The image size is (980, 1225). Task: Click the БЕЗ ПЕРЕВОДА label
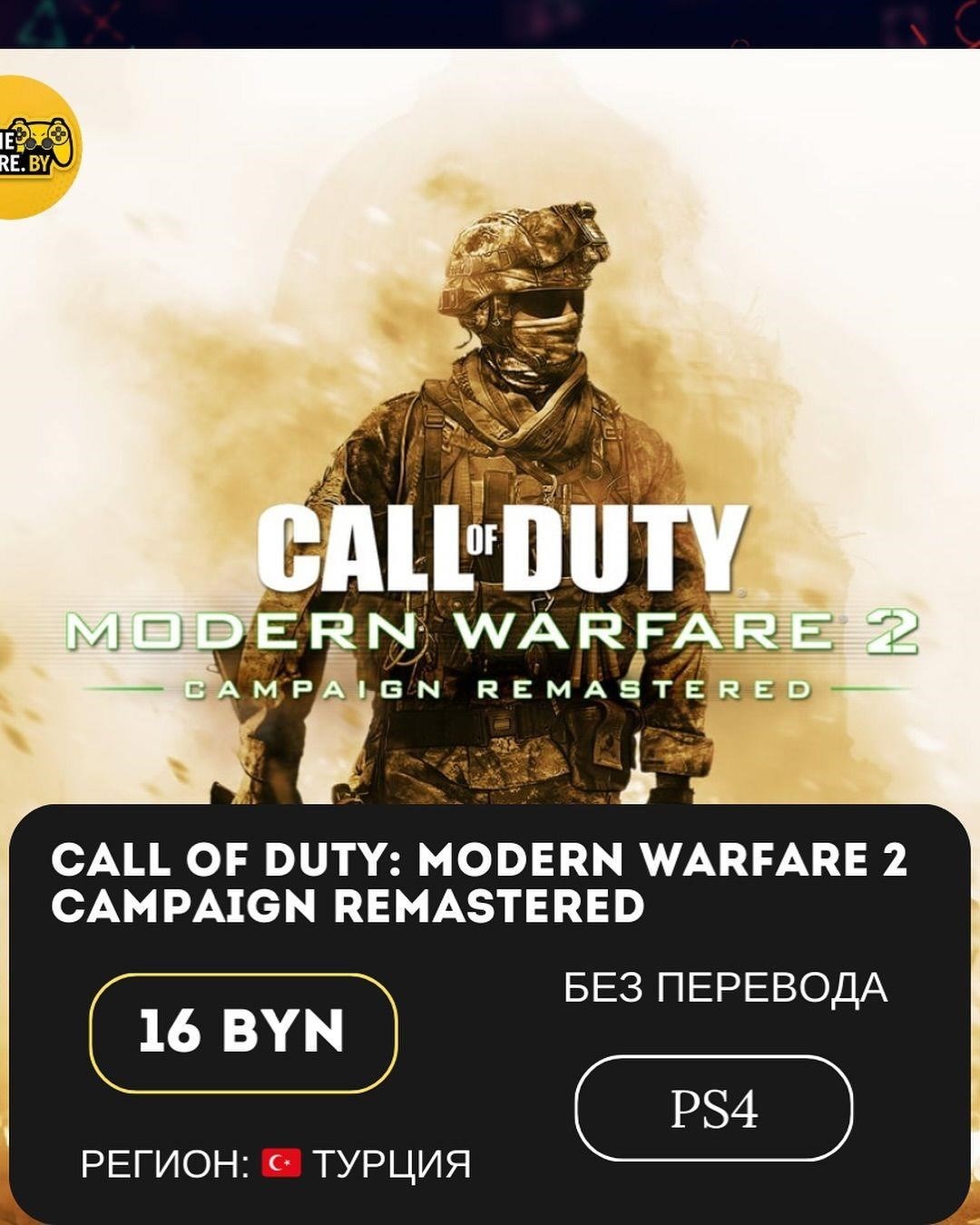(x=725, y=987)
